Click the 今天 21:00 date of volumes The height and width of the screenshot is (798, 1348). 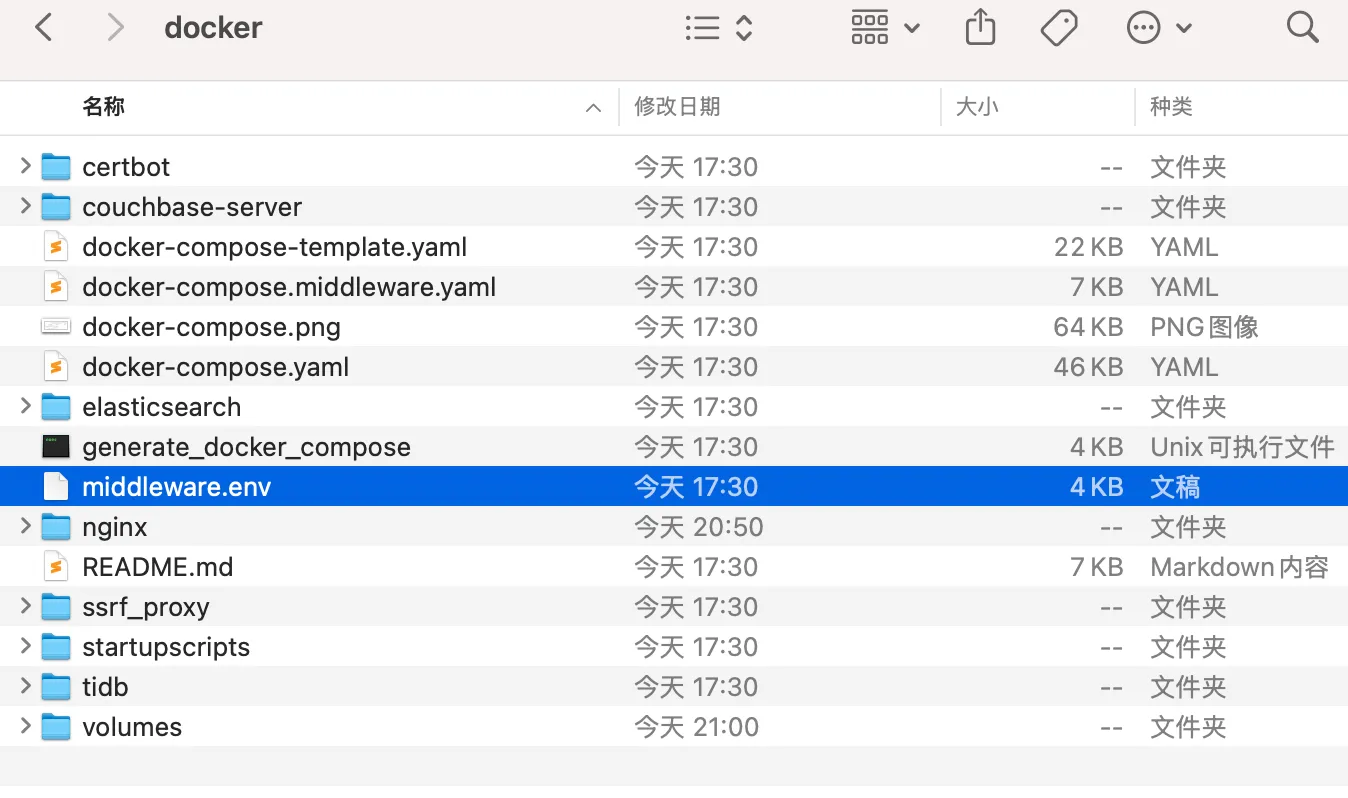(x=696, y=727)
